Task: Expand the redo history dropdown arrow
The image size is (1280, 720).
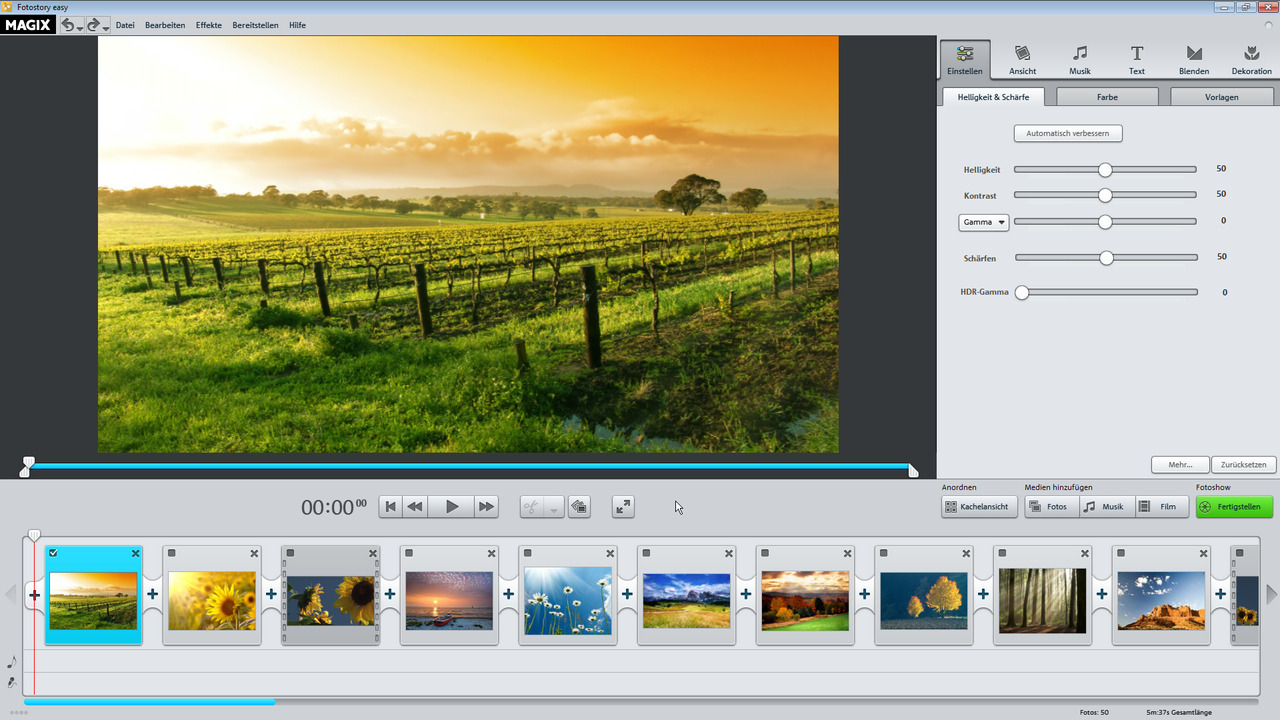Action: [x=106, y=27]
